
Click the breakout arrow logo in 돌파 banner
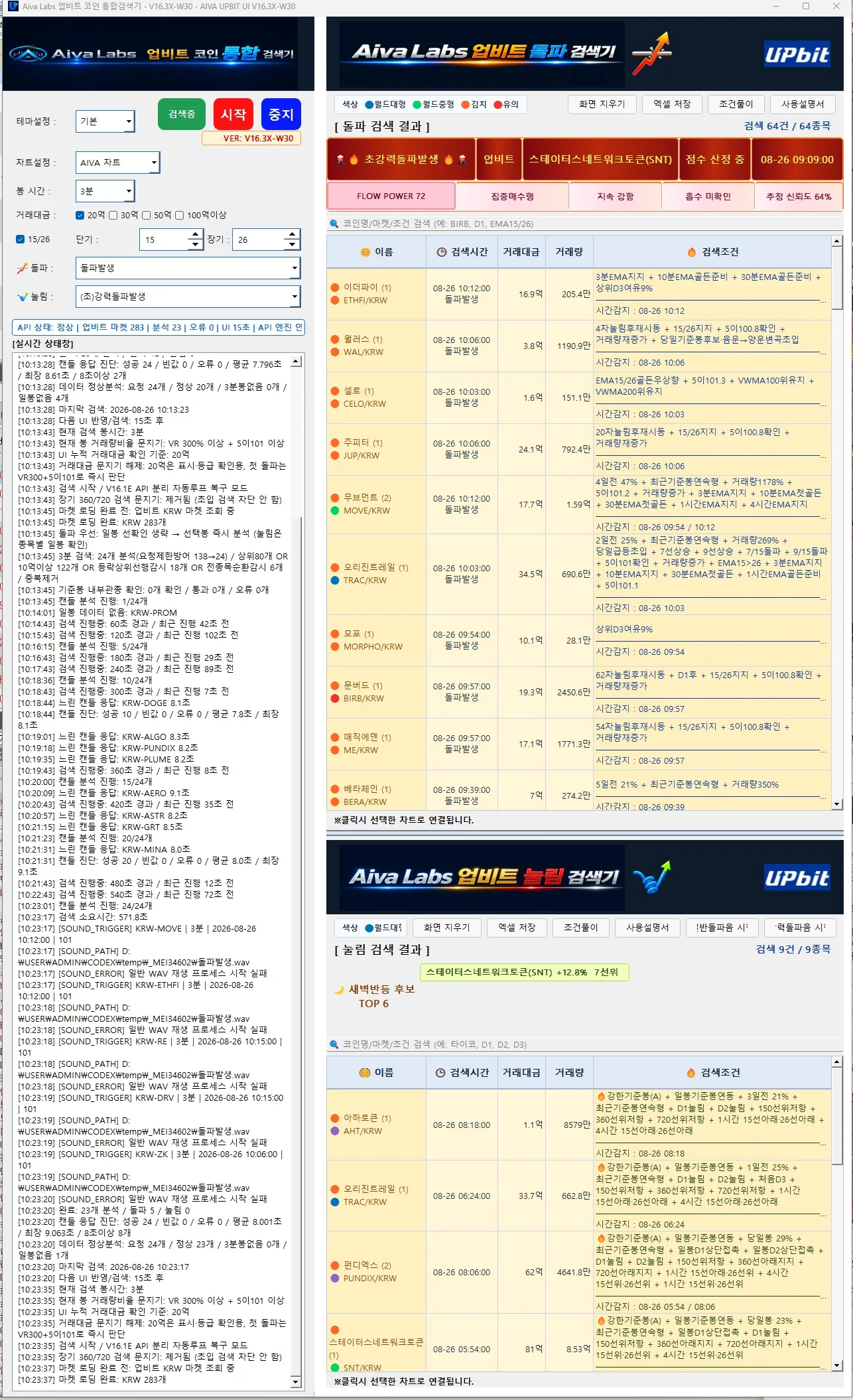(x=652, y=54)
